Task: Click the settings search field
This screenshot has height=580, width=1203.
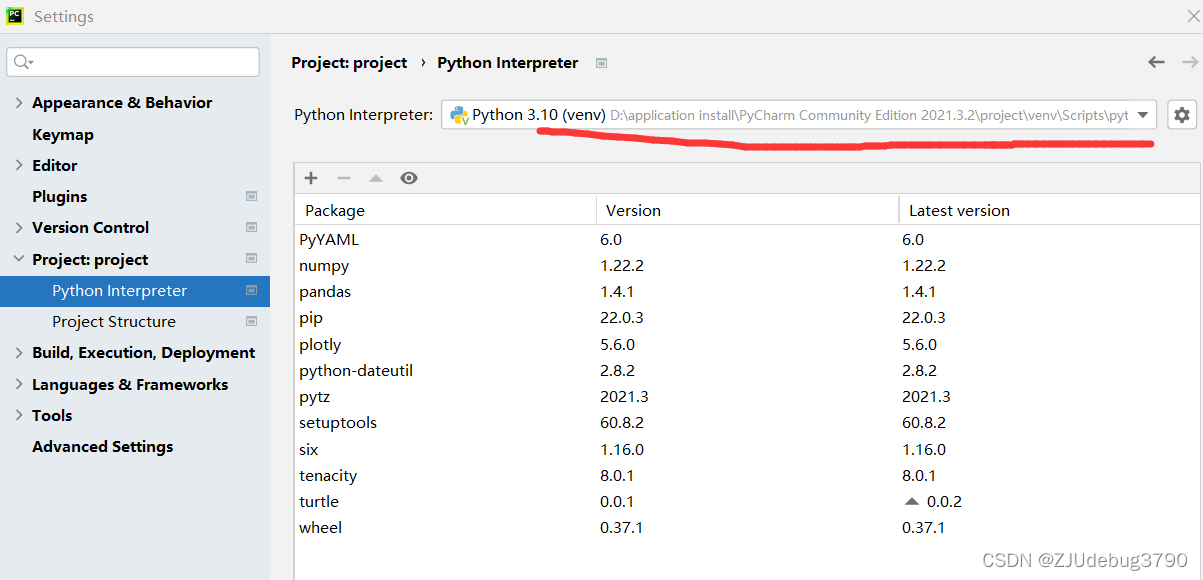Action: 133,62
